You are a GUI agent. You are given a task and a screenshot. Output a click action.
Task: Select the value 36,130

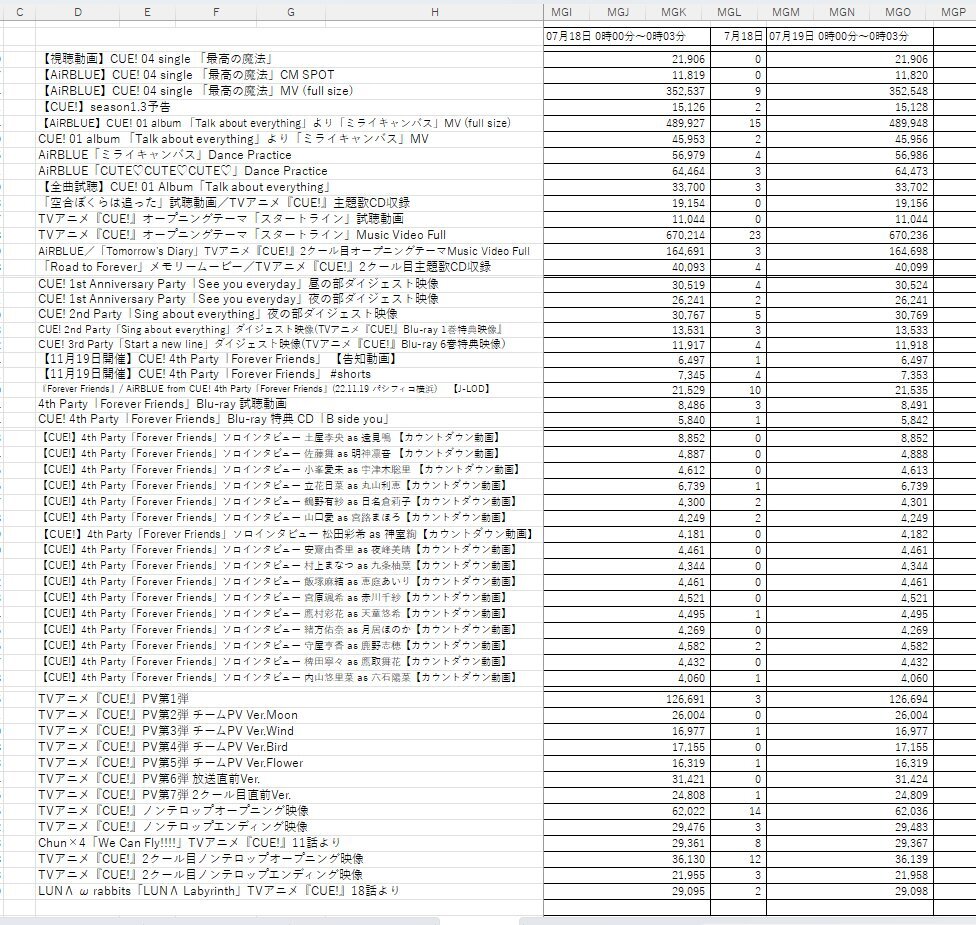click(688, 860)
